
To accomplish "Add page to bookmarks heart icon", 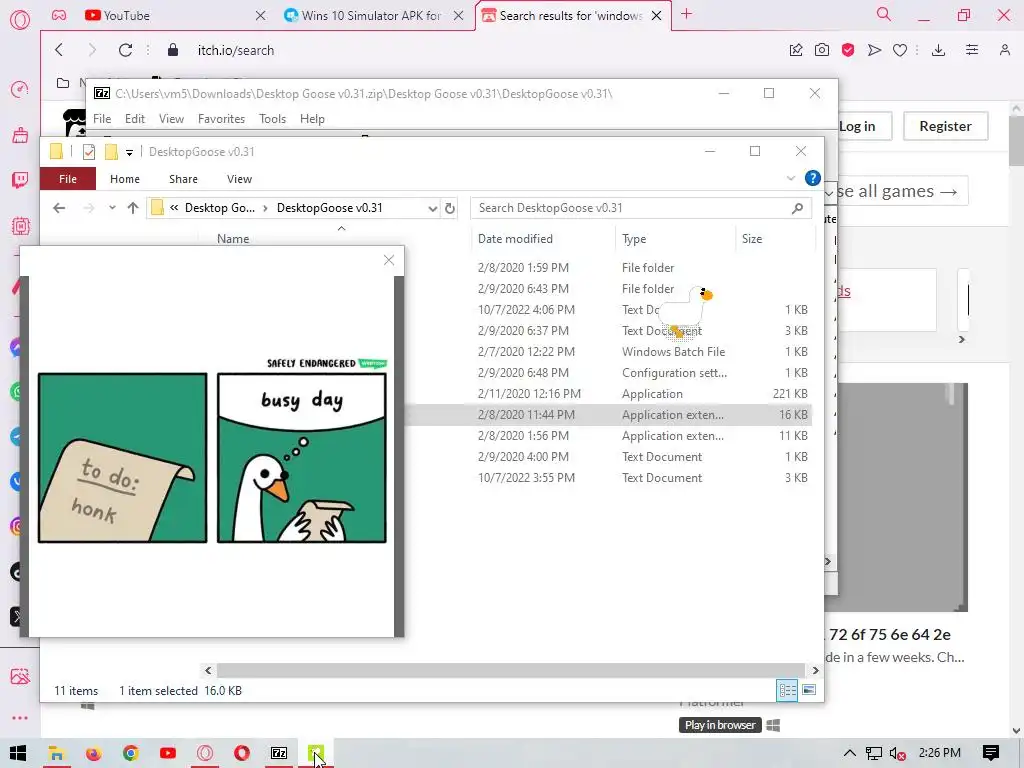I will [900, 50].
